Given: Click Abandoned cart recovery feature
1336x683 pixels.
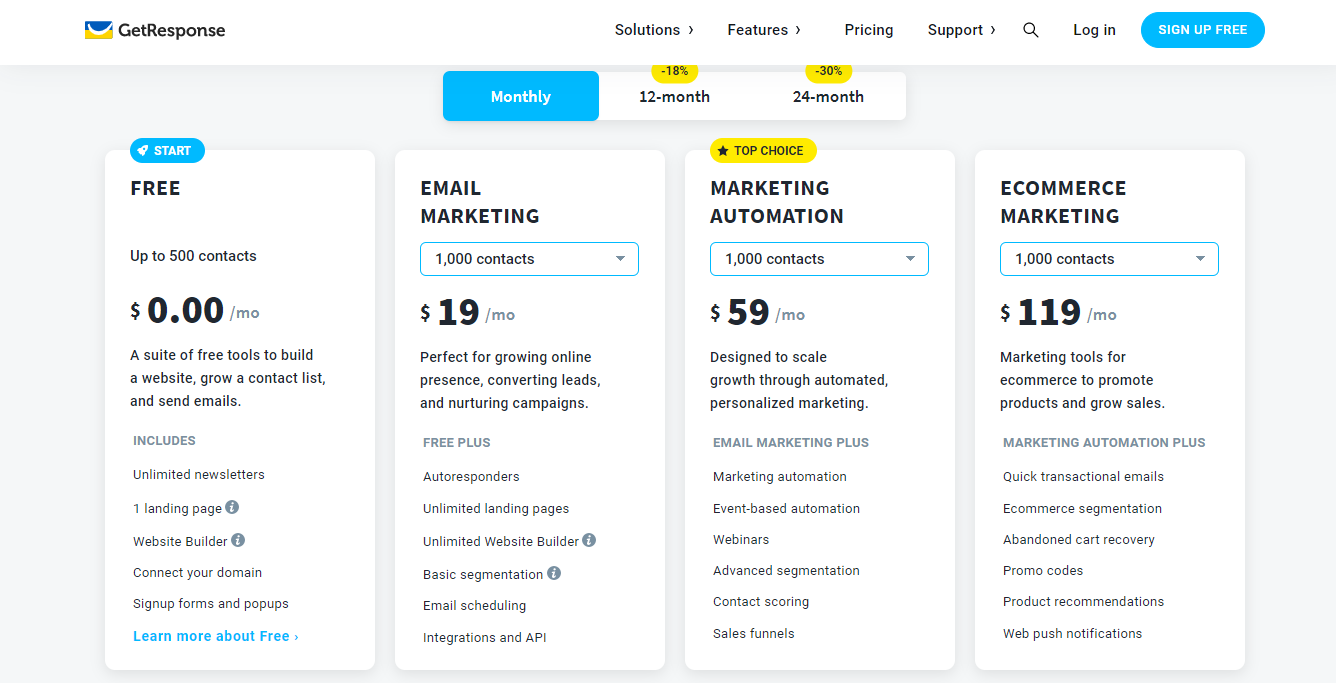Looking at the screenshot, I should (1079, 540).
